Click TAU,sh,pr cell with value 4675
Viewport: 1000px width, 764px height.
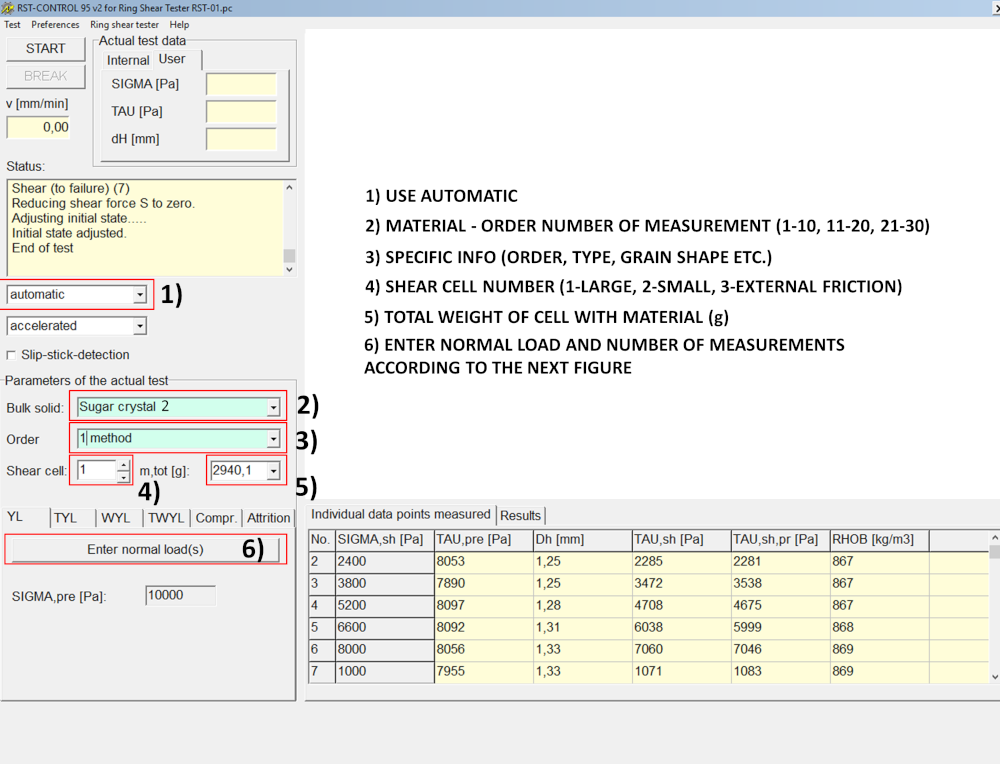[x=780, y=605]
